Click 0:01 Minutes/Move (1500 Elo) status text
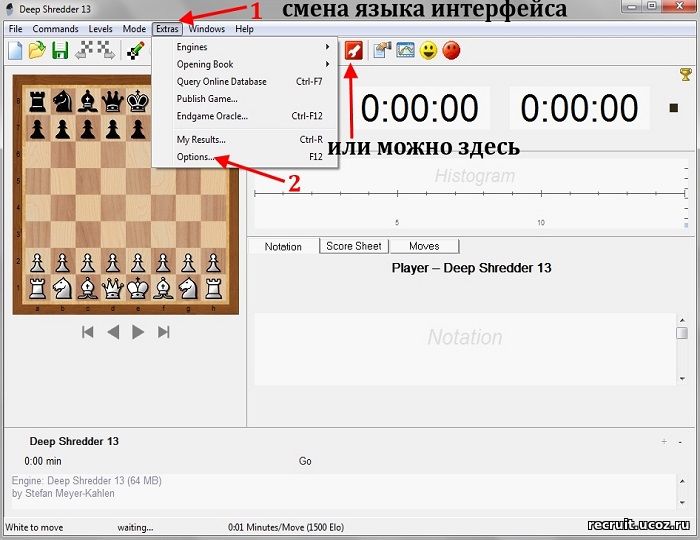This screenshot has height=540, width=700. click(x=286, y=528)
